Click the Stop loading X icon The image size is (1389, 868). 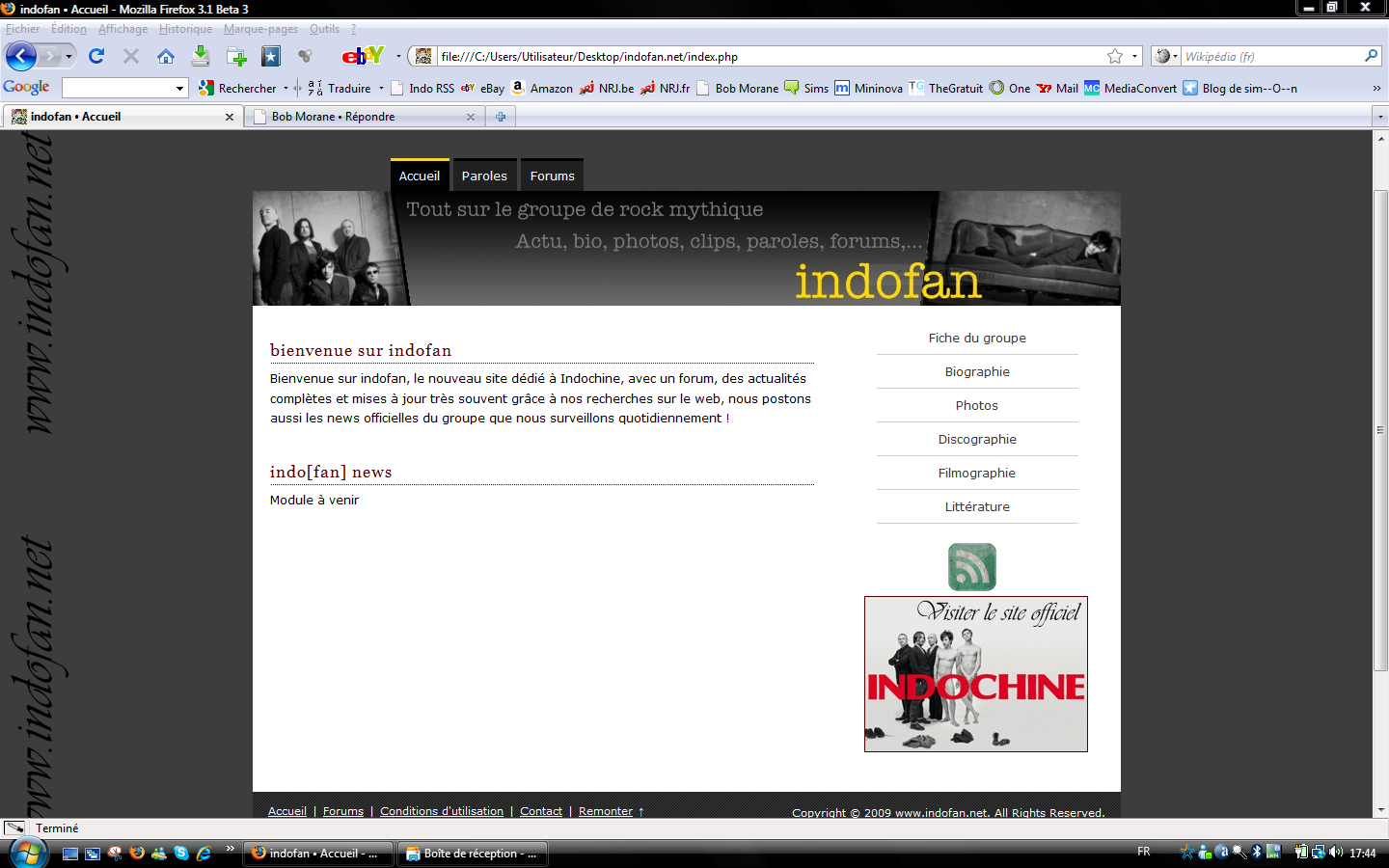pyautogui.click(x=131, y=56)
